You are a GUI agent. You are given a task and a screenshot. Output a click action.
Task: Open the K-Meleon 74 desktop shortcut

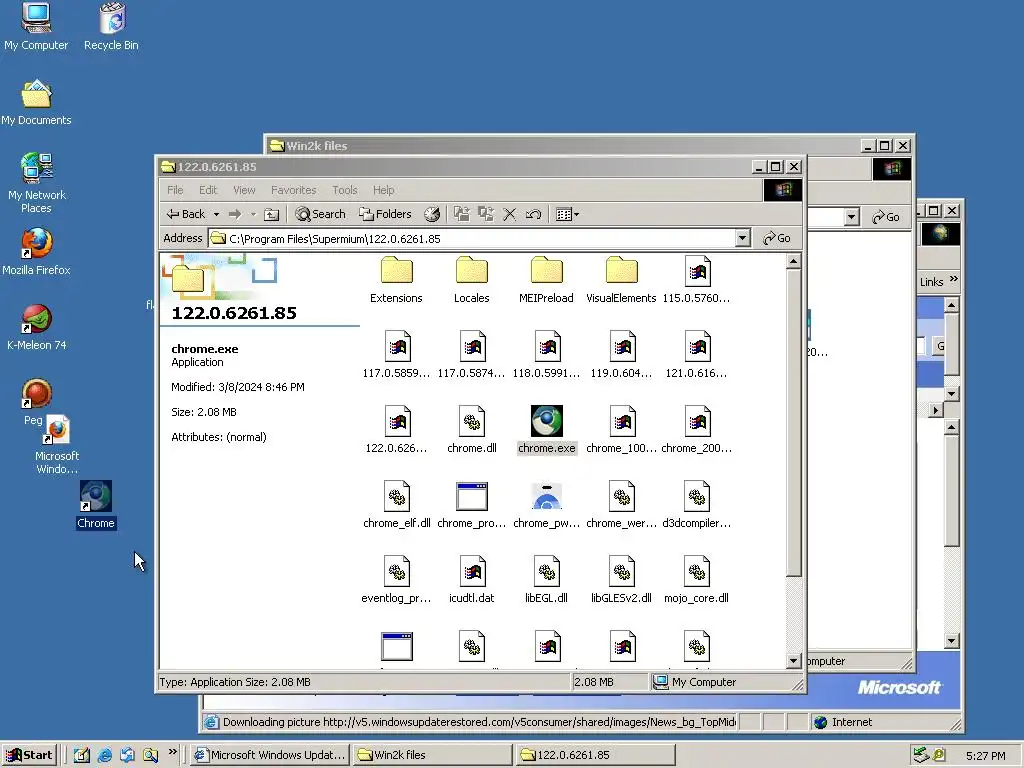pyautogui.click(x=37, y=327)
